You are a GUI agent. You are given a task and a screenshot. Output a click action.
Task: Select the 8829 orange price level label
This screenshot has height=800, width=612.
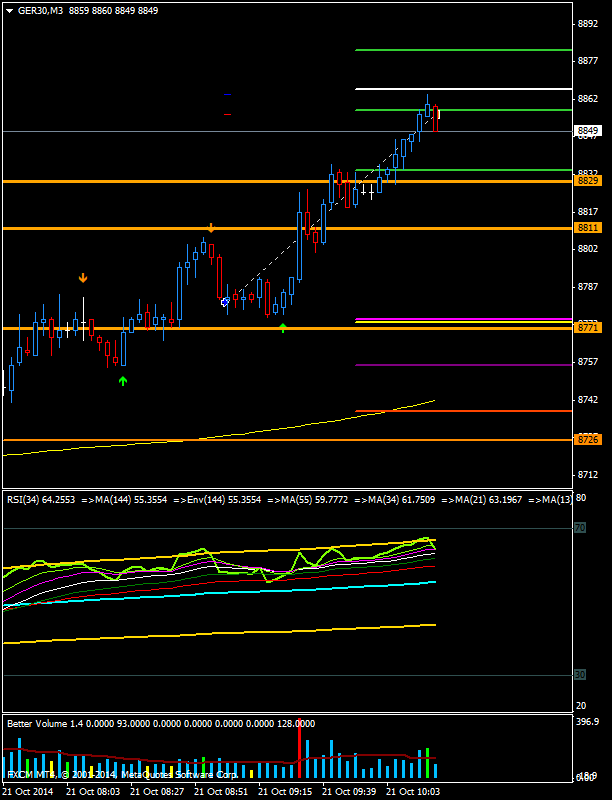588,181
